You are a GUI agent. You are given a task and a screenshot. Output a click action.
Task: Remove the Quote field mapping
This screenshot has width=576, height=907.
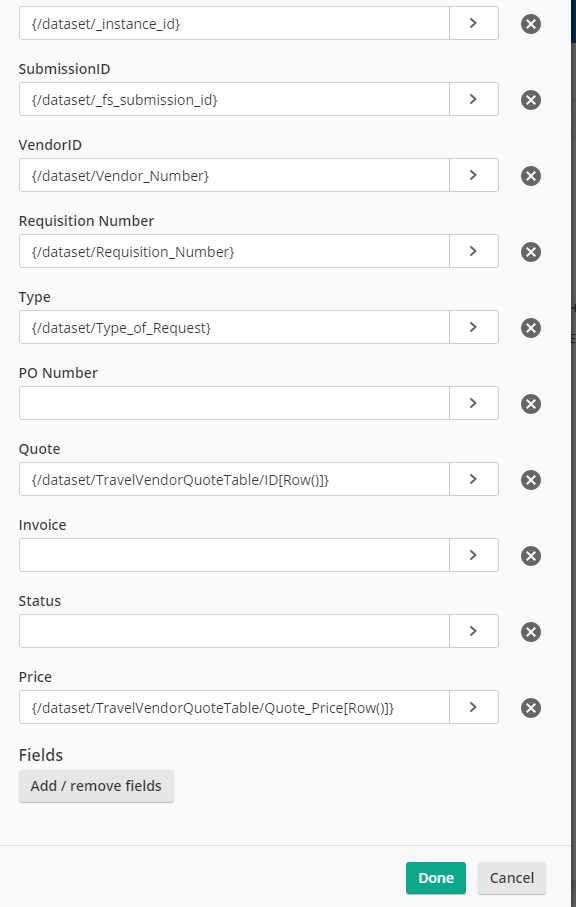[530, 480]
